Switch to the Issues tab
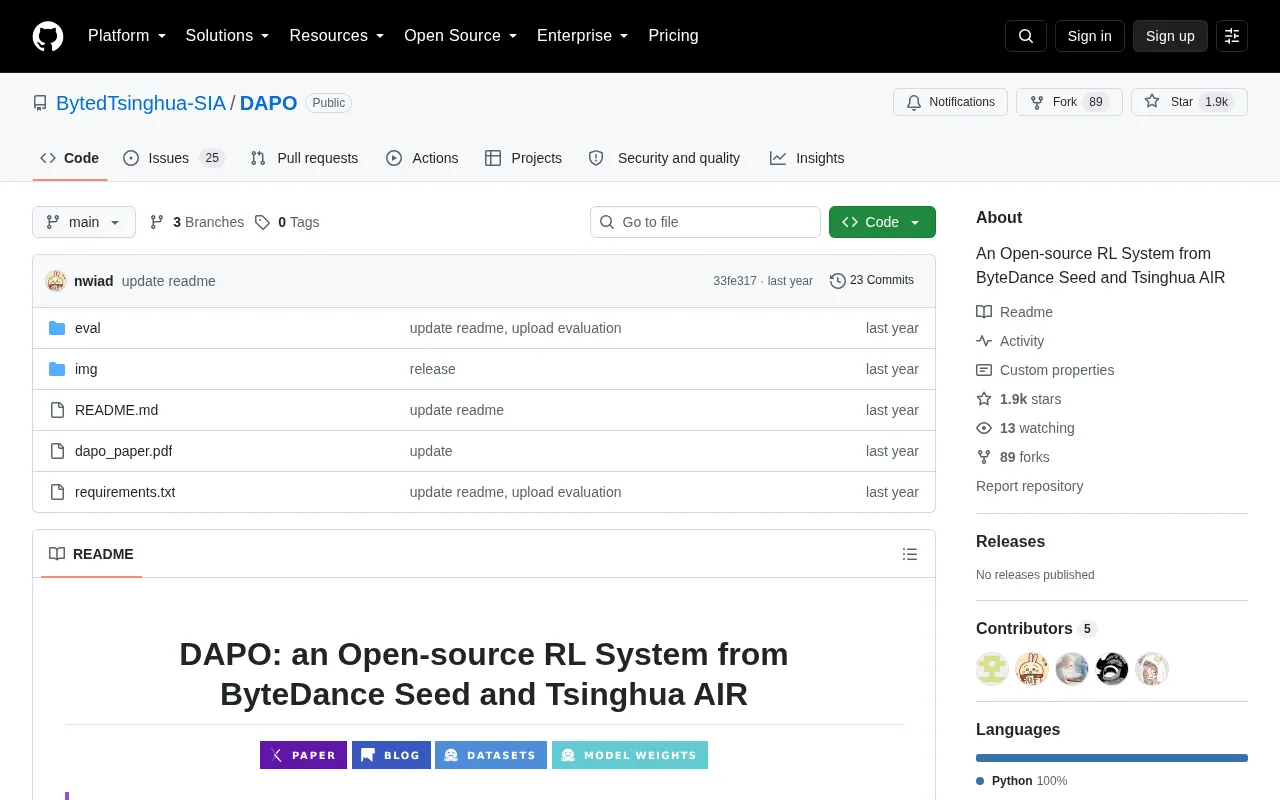The image size is (1280, 800). click(174, 158)
